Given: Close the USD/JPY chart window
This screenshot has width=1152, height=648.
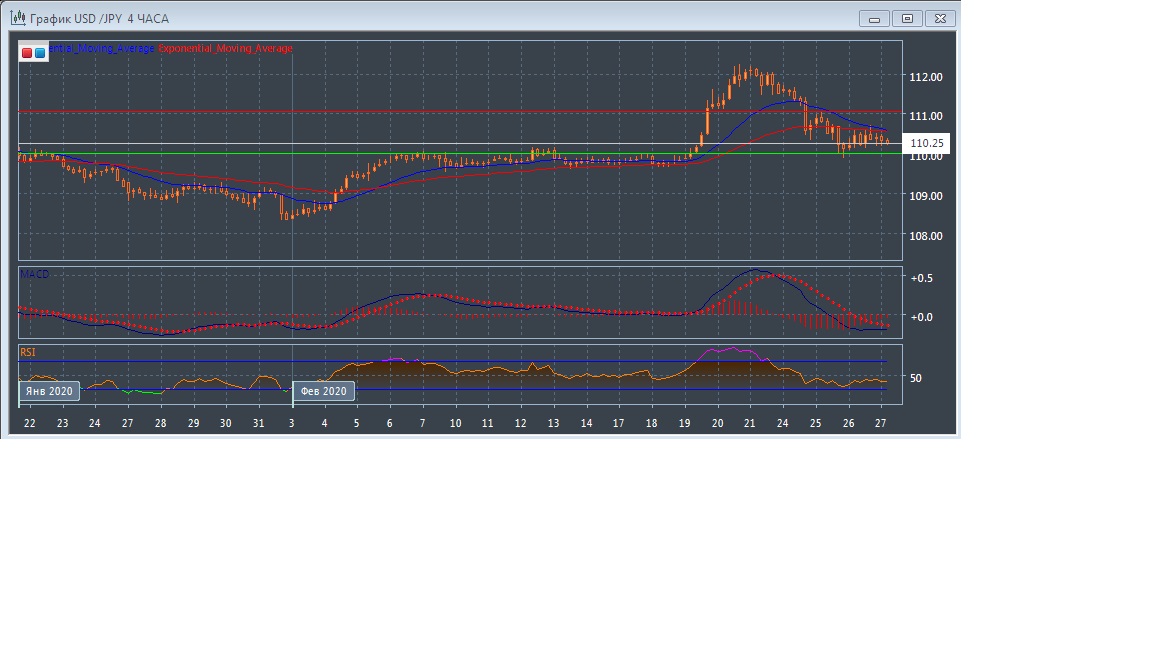Looking at the screenshot, I should (x=940, y=18).
